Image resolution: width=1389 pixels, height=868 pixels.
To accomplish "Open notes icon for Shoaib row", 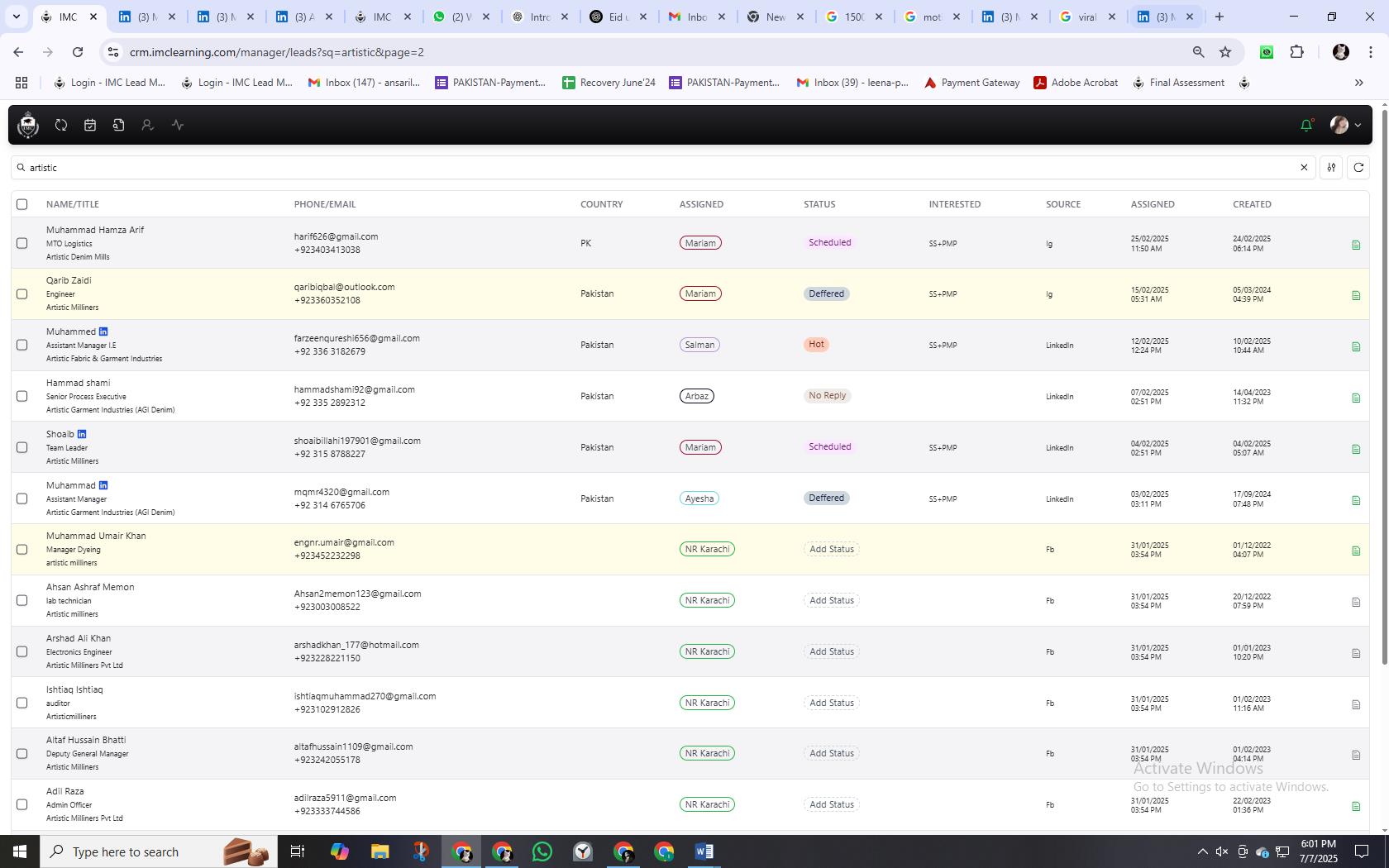I will click(x=1356, y=449).
